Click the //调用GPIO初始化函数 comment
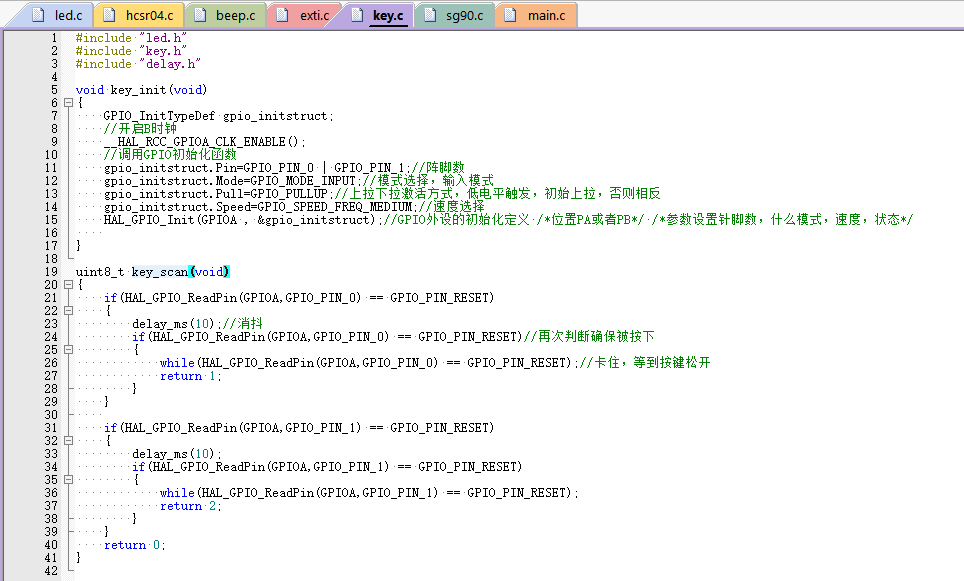This screenshot has width=964, height=581. (170, 154)
